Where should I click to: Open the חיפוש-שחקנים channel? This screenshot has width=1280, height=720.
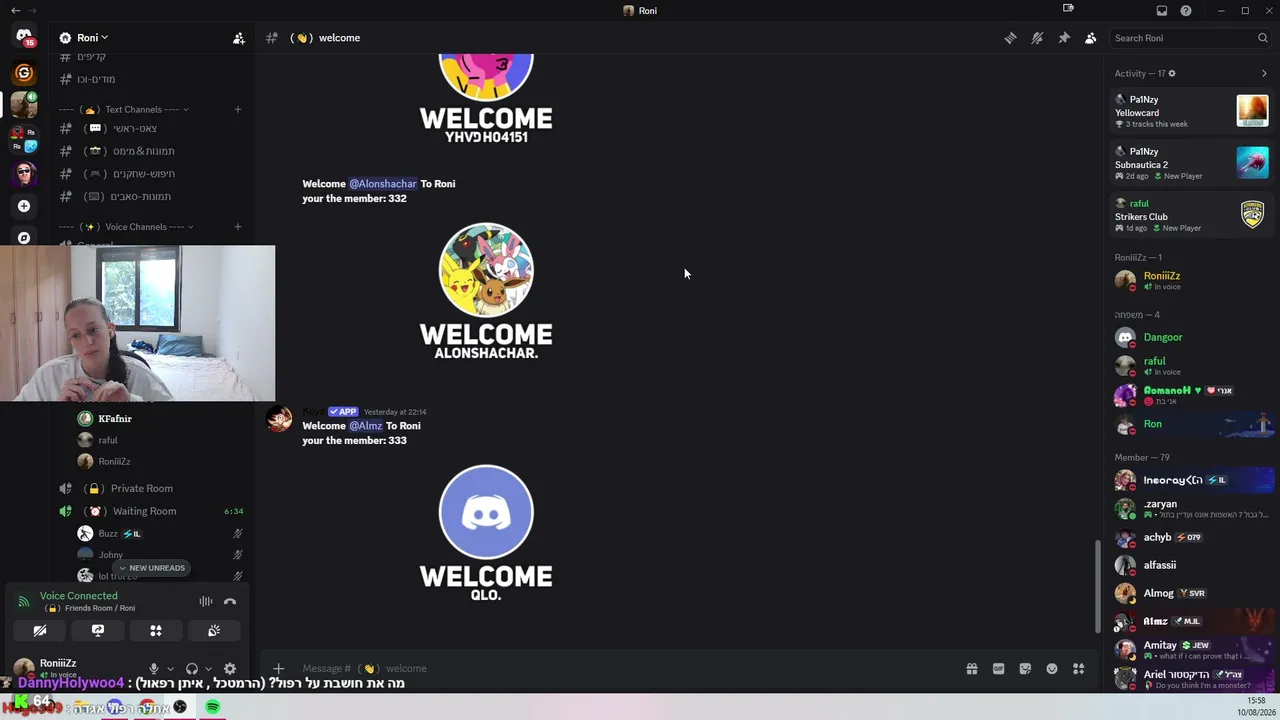click(x=150, y=174)
